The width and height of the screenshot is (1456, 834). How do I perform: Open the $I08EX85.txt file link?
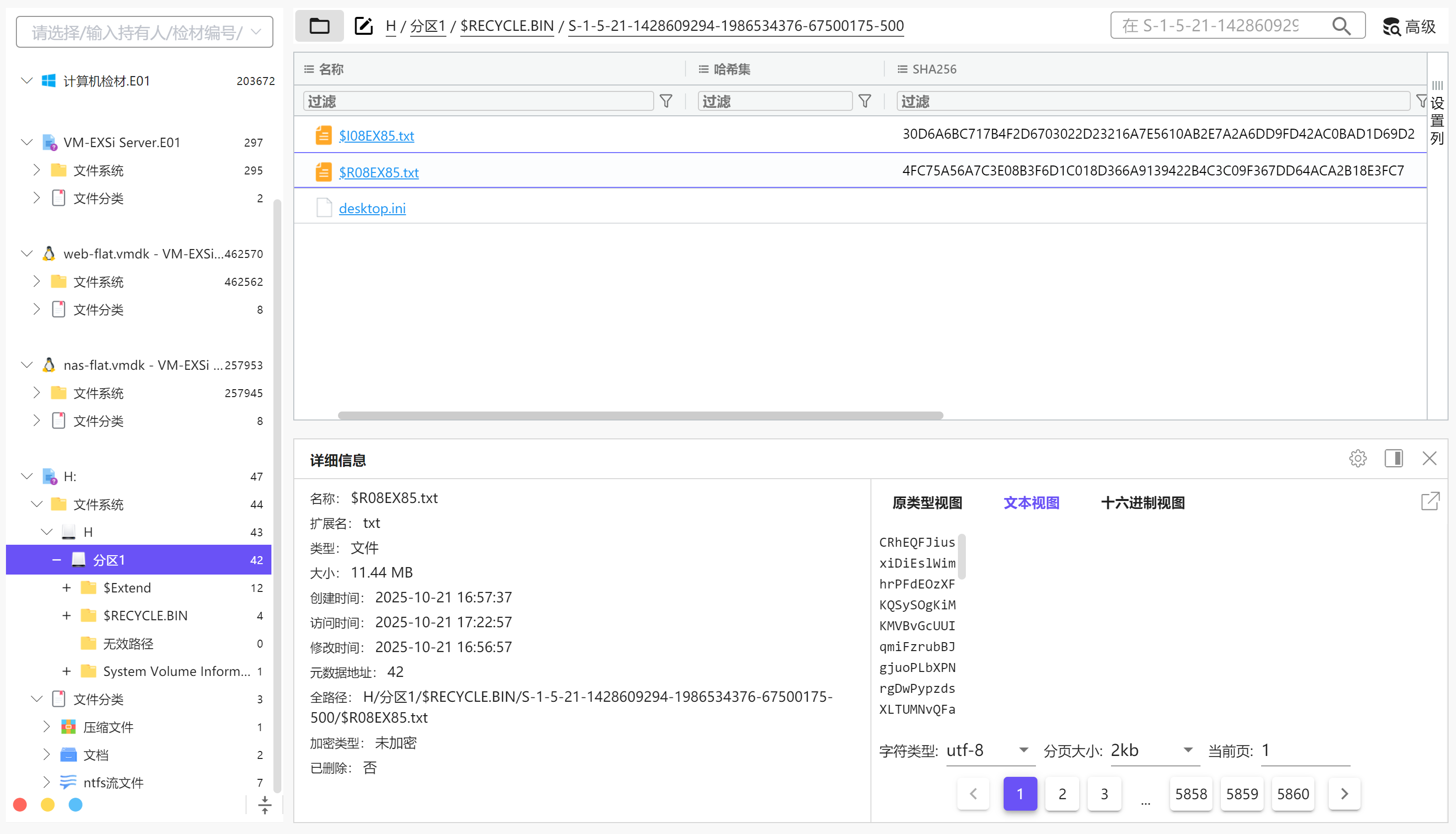coord(376,136)
